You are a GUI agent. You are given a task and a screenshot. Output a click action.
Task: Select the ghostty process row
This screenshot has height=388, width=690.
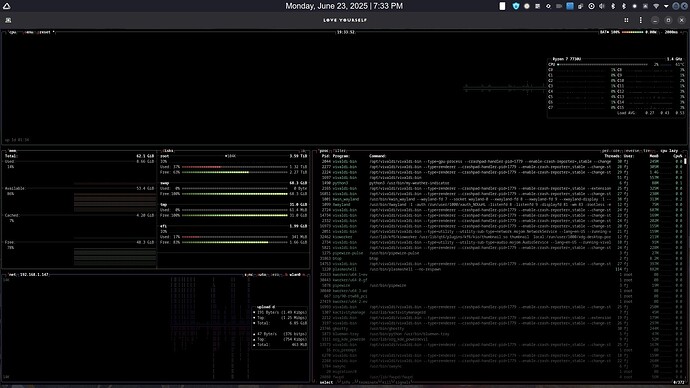coord(502,329)
